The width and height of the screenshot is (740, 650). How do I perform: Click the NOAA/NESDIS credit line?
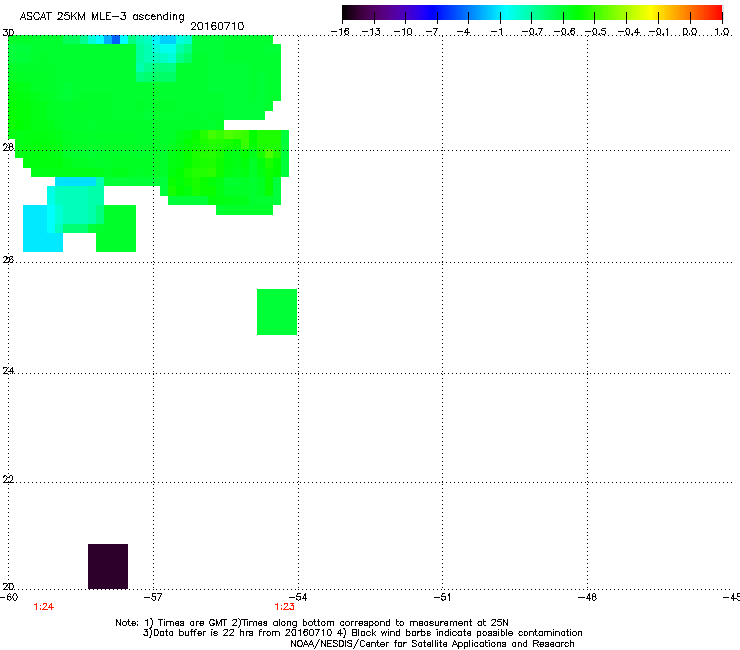point(432,644)
